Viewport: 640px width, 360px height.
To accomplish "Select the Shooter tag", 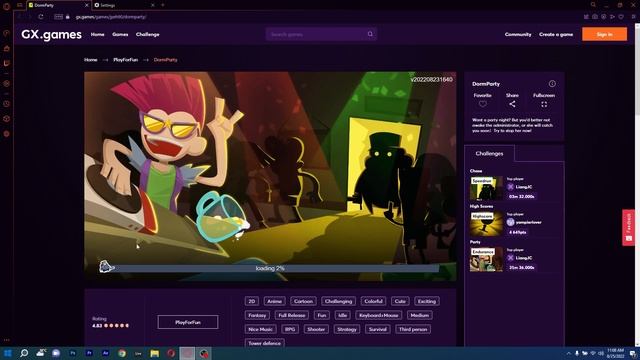I will (x=316, y=329).
